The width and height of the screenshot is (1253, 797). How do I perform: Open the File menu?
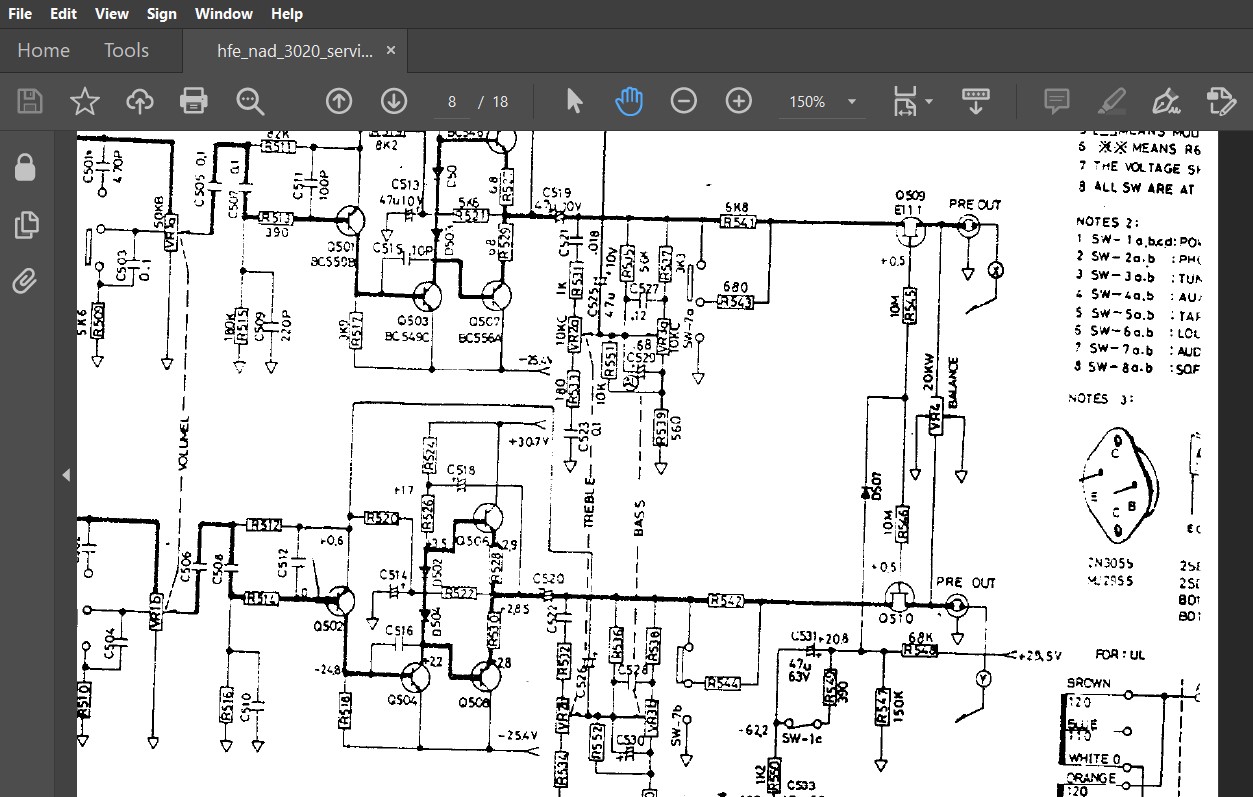point(20,14)
